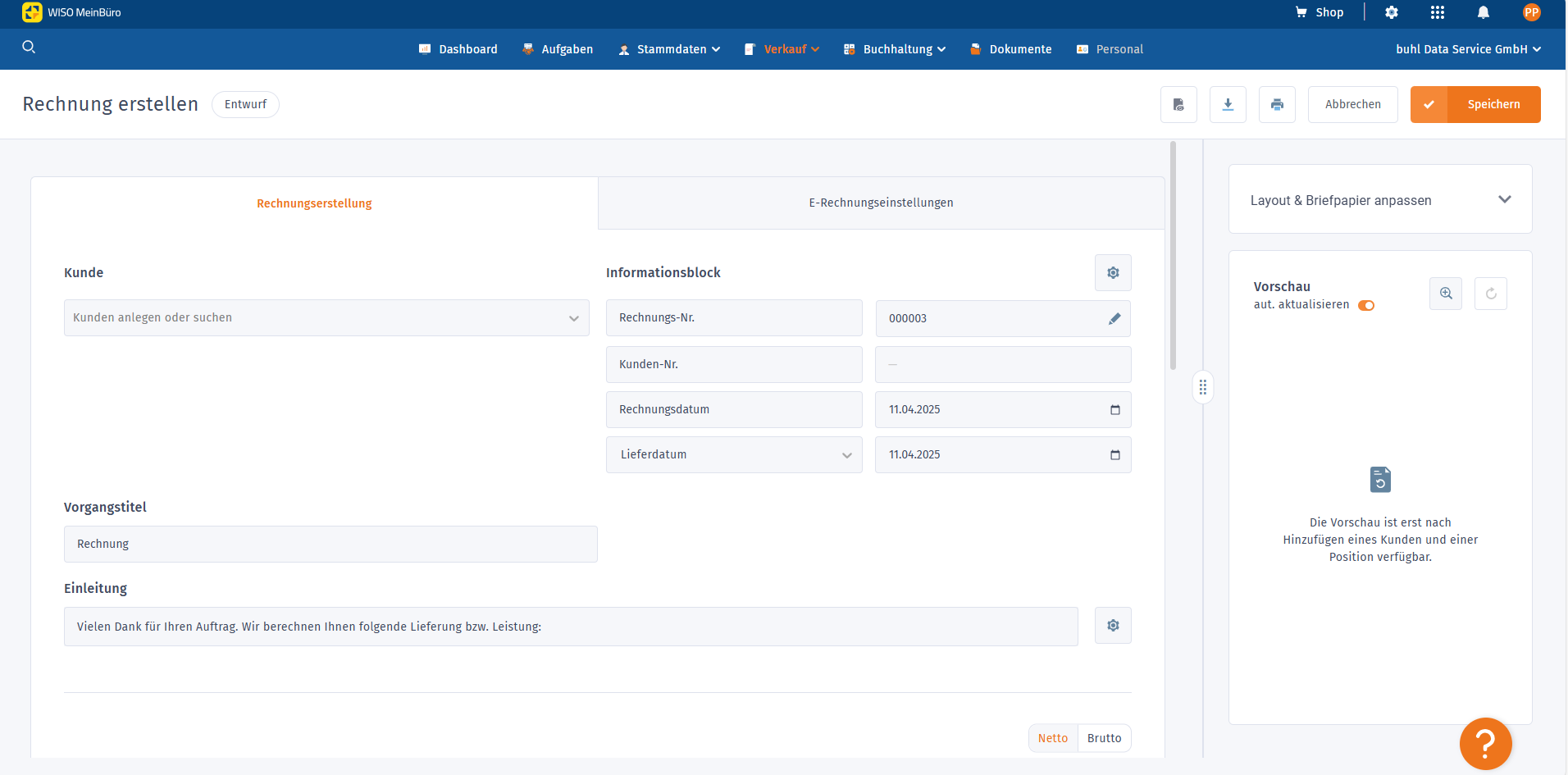Viewport: 1568px width, 775px height.
Task: Click the download icon button
Action: [x=1228, y=104]
